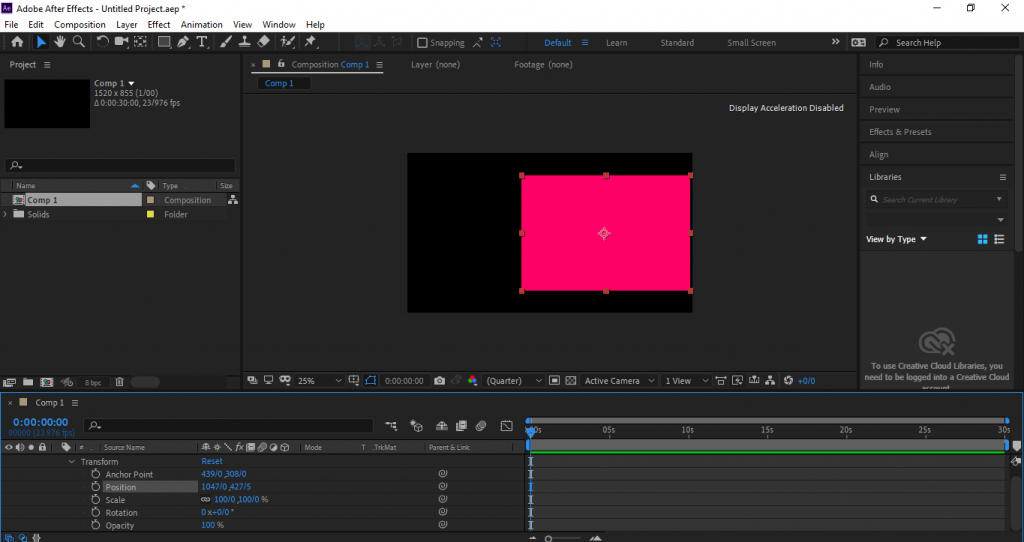This screenshot has width=1024, height=542.
Task: Toggle Opacity stopwatch for keyframing
Action: 95,525
